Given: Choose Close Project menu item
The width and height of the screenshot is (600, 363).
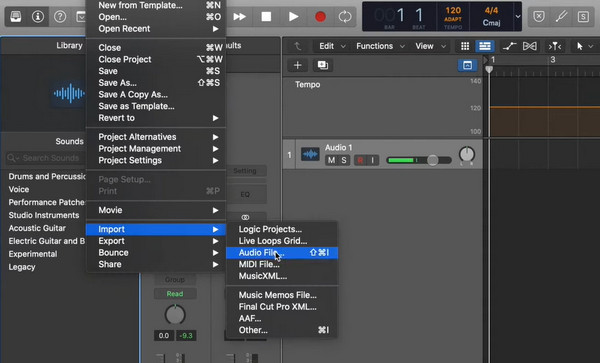Looking at the screenshot, I should tap(156, 60).
